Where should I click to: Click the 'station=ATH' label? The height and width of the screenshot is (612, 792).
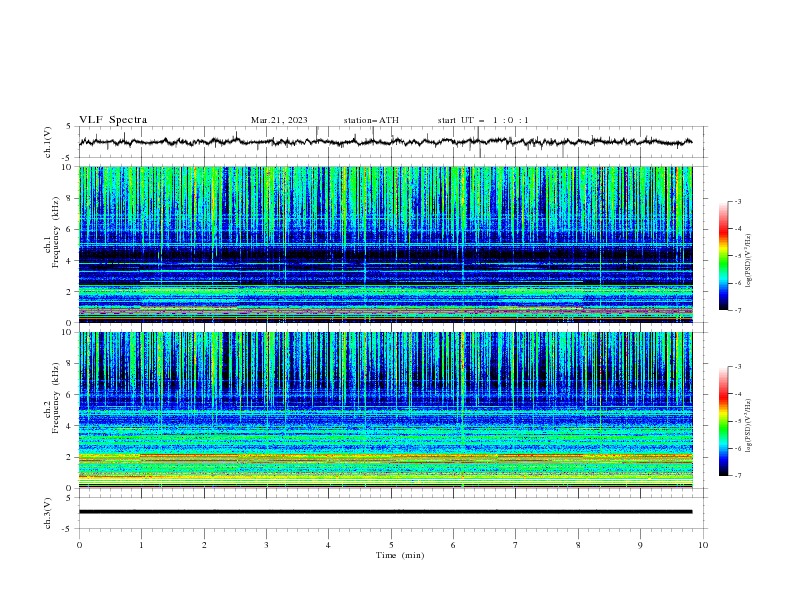(371, 120)
